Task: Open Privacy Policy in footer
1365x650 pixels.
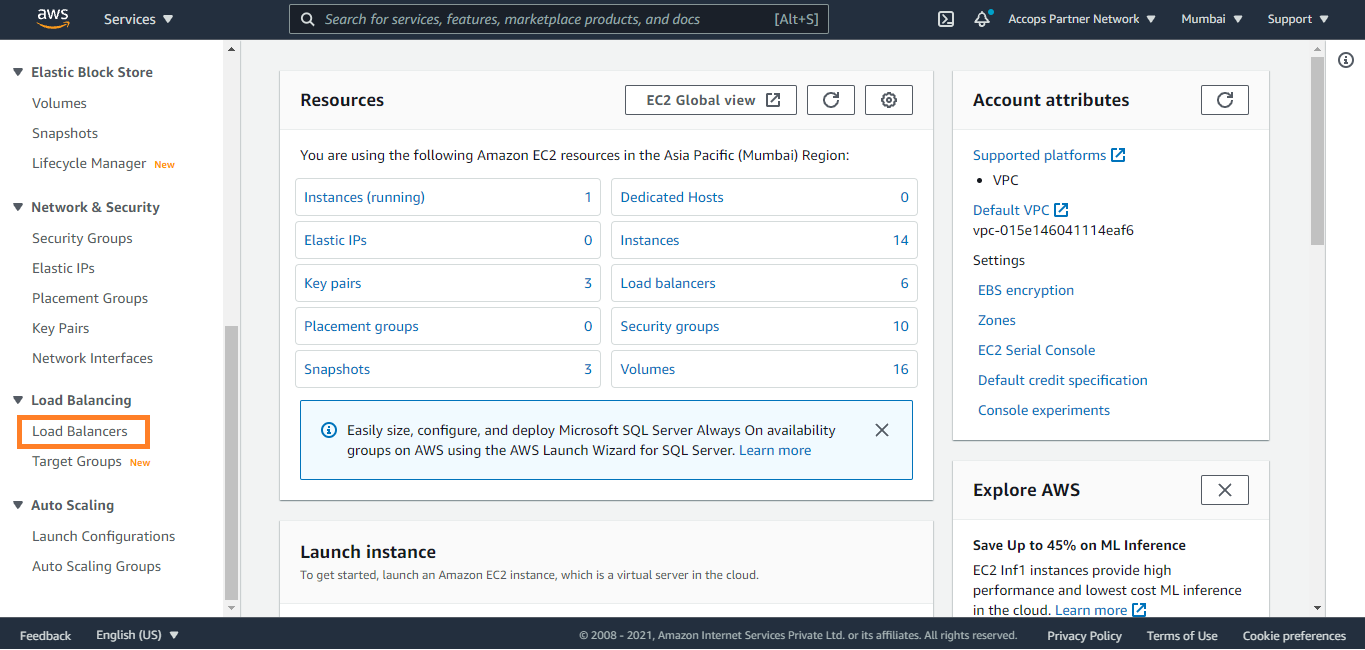Action: point(1084,635)
